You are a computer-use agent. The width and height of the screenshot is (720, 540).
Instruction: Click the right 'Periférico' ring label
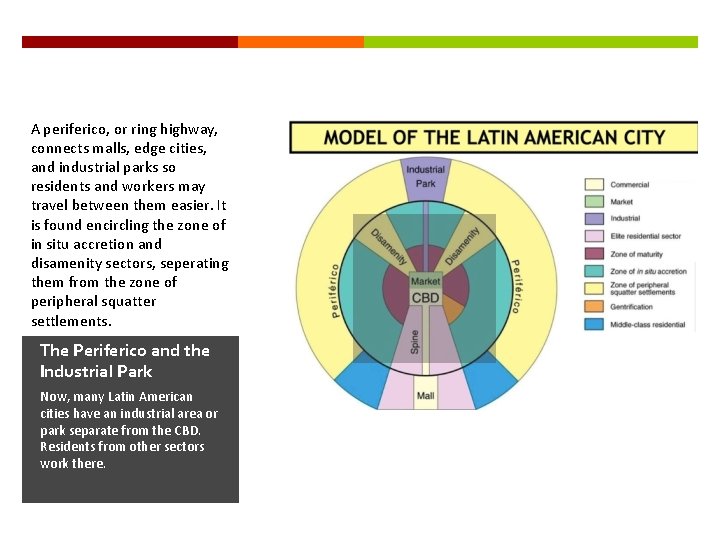pyautogui.click(x=516, y=286)
